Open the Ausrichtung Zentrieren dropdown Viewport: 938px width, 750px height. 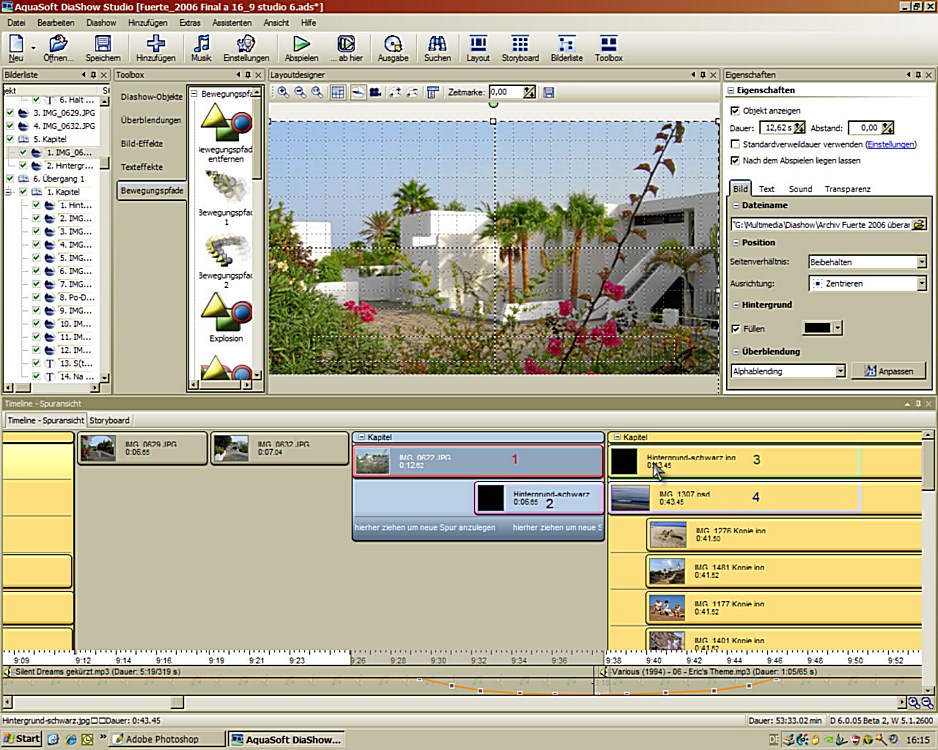(921, 284)
